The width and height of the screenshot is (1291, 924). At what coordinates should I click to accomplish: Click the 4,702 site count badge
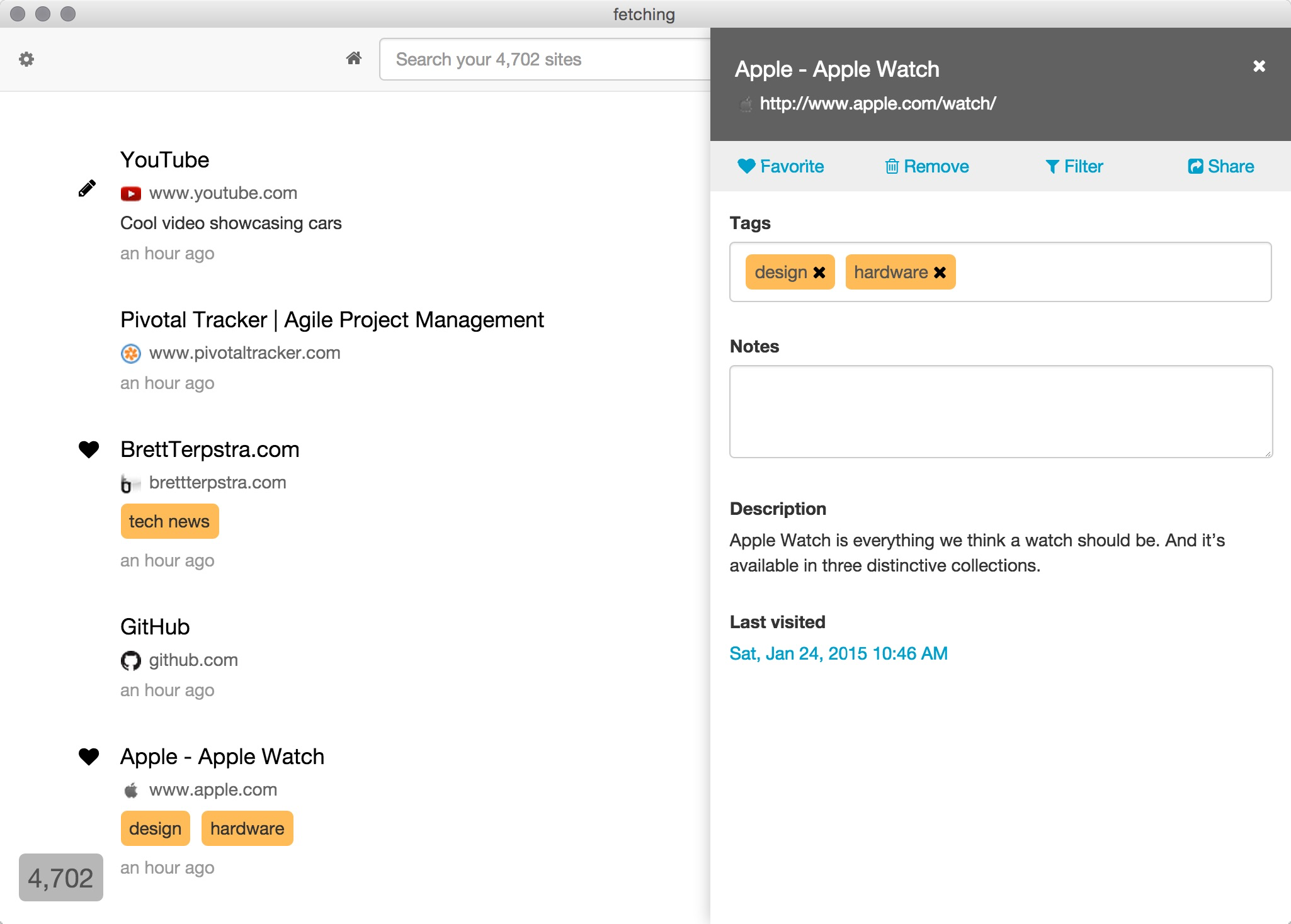(x=60, y=877)
